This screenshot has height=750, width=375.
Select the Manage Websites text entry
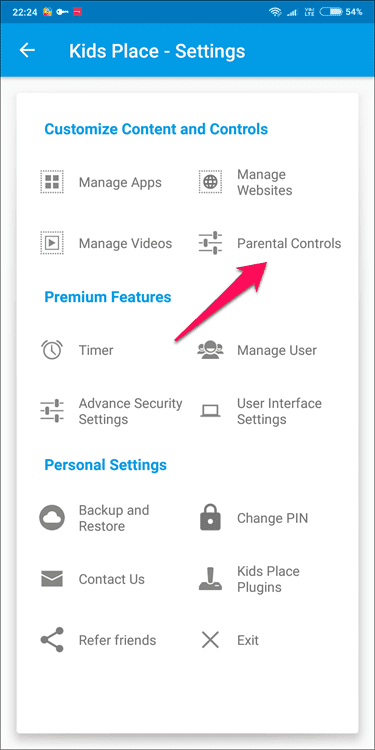[265, 182]
